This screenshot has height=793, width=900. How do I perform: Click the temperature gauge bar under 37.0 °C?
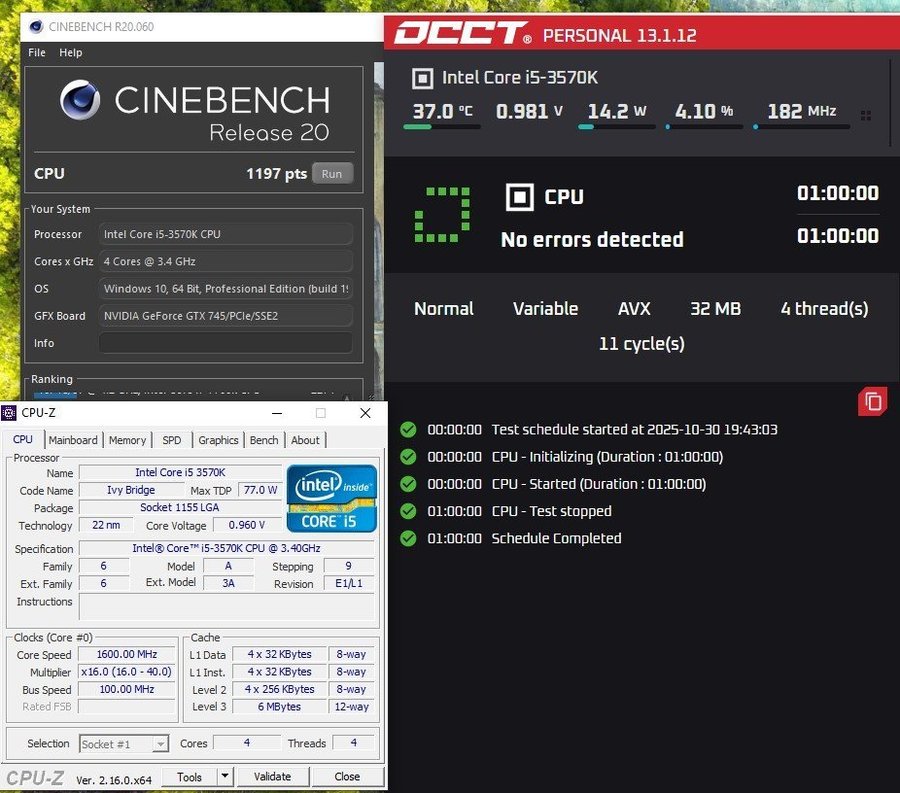tap(446, 127)
